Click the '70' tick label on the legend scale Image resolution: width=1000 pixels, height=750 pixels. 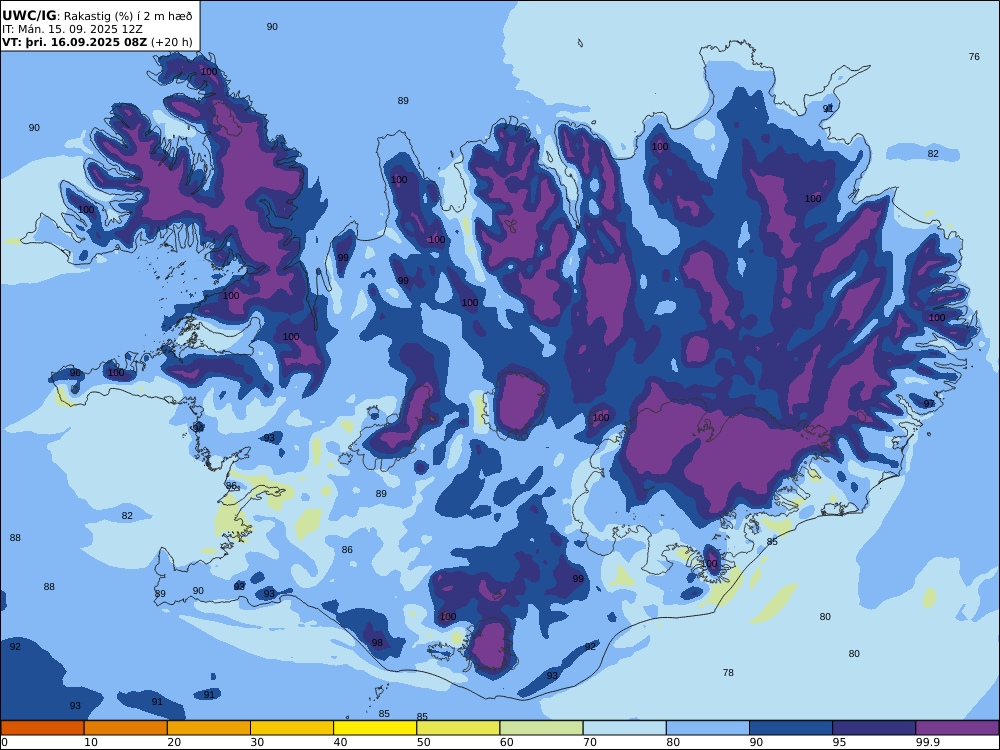(x=590, y=742)
